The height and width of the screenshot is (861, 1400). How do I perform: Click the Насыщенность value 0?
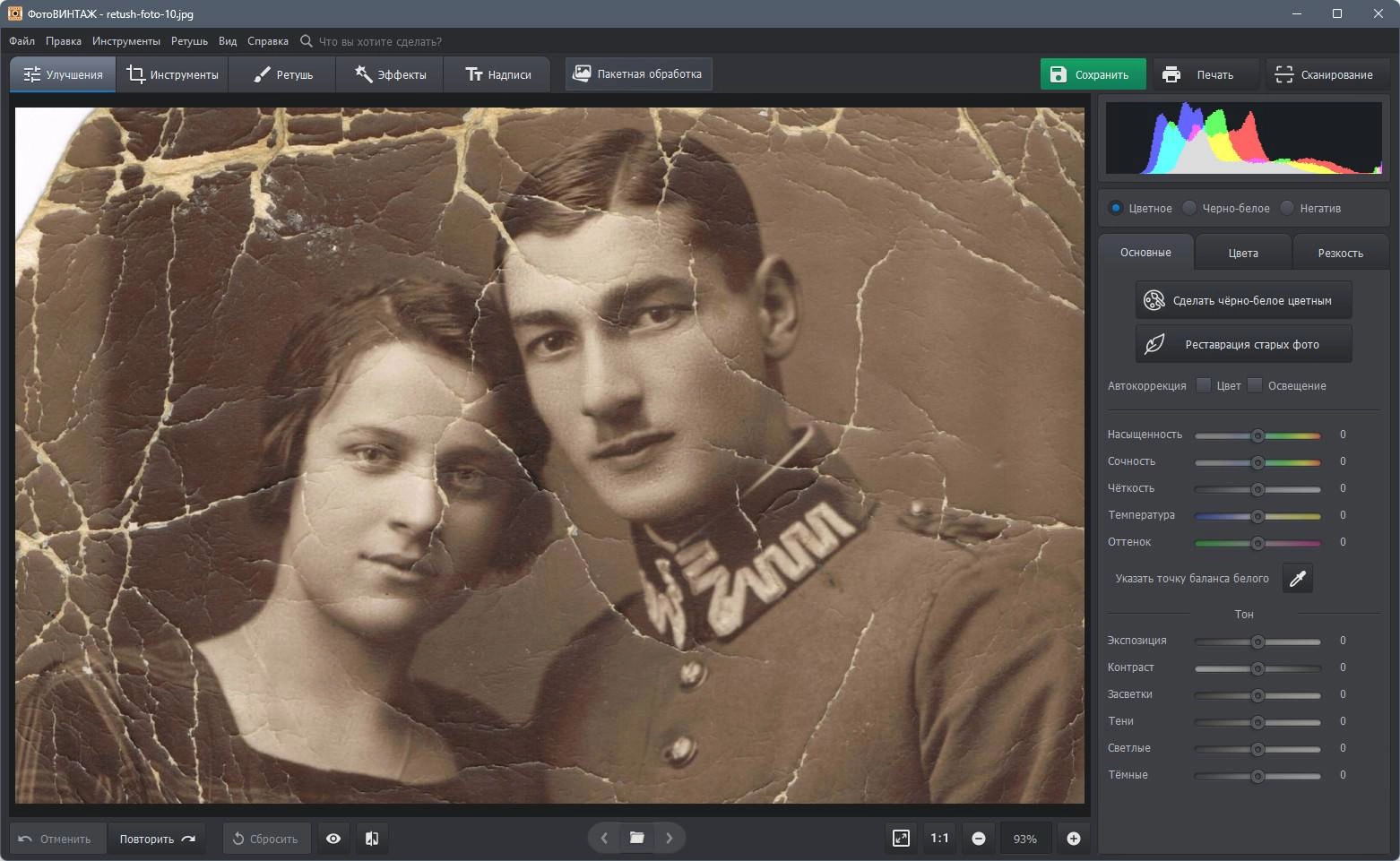(1343, 435)
